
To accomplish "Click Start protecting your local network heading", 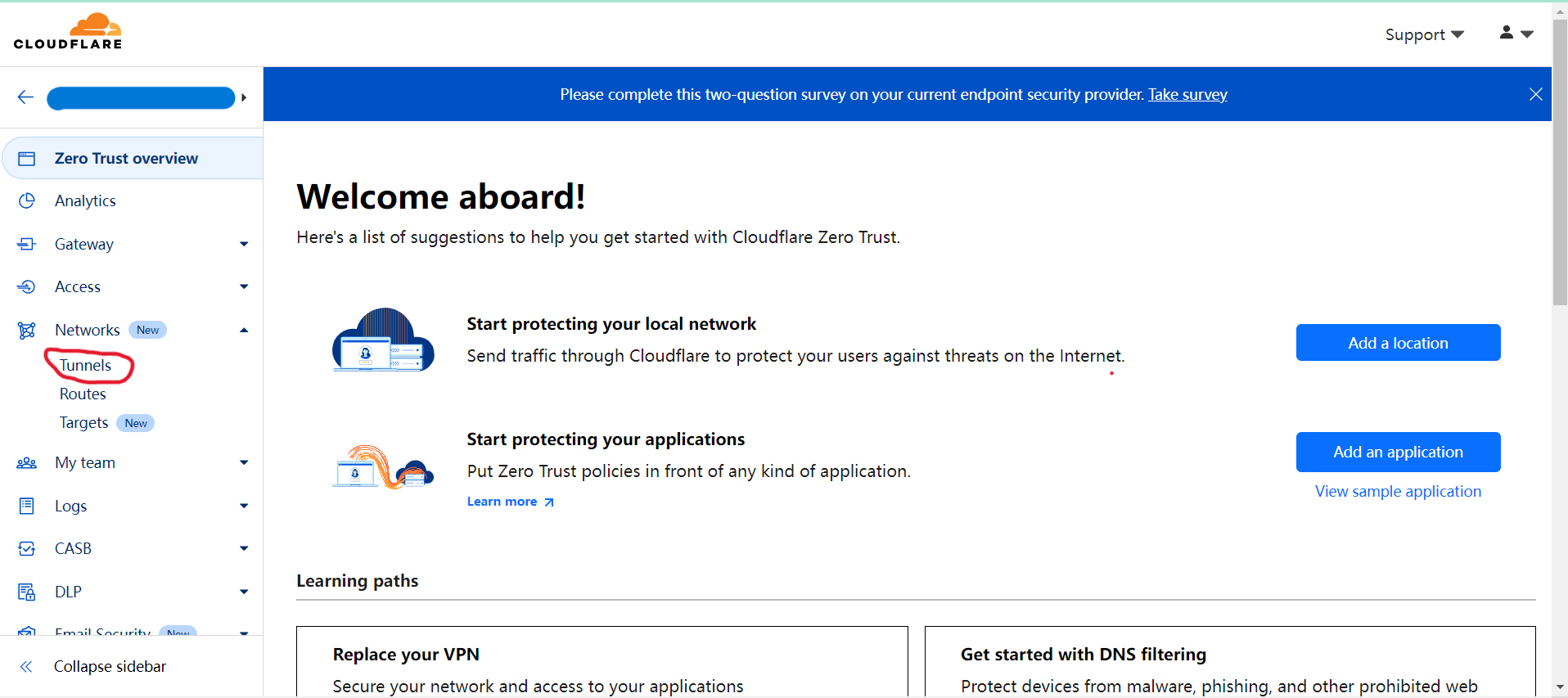I will tap(611, 324).
